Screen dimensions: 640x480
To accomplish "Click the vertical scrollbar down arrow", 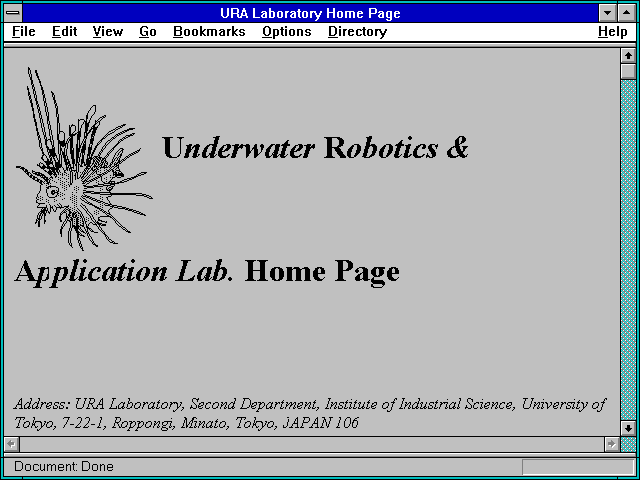I will pyautogui.click(x=628, y=428).
